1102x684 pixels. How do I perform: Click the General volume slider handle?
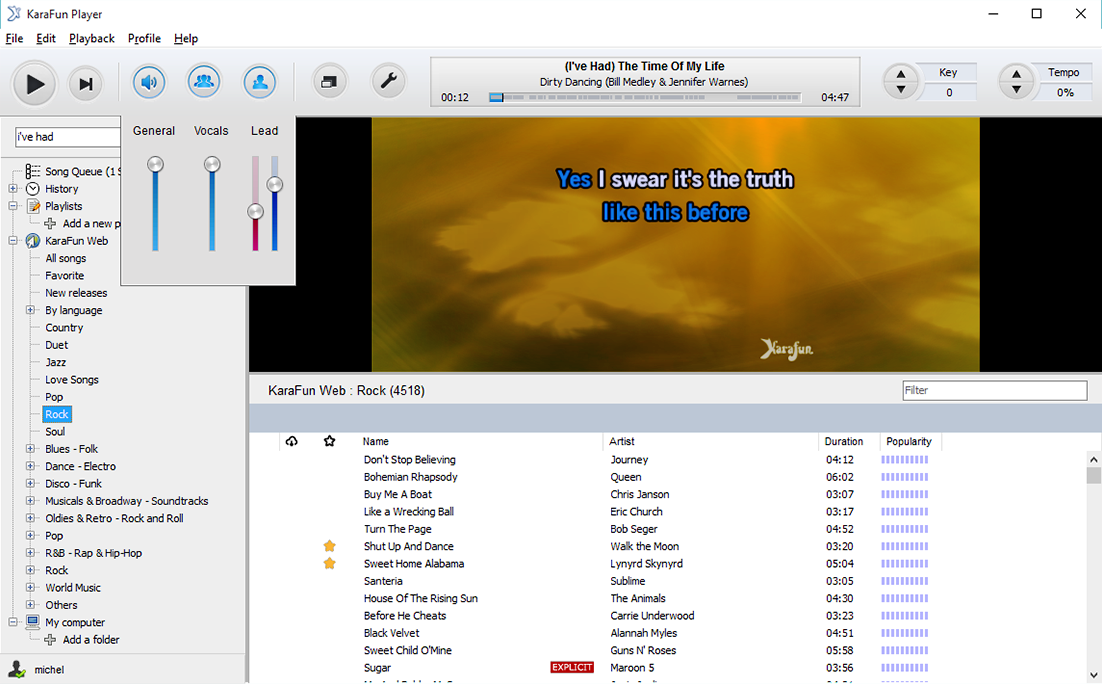click(155, 164)
